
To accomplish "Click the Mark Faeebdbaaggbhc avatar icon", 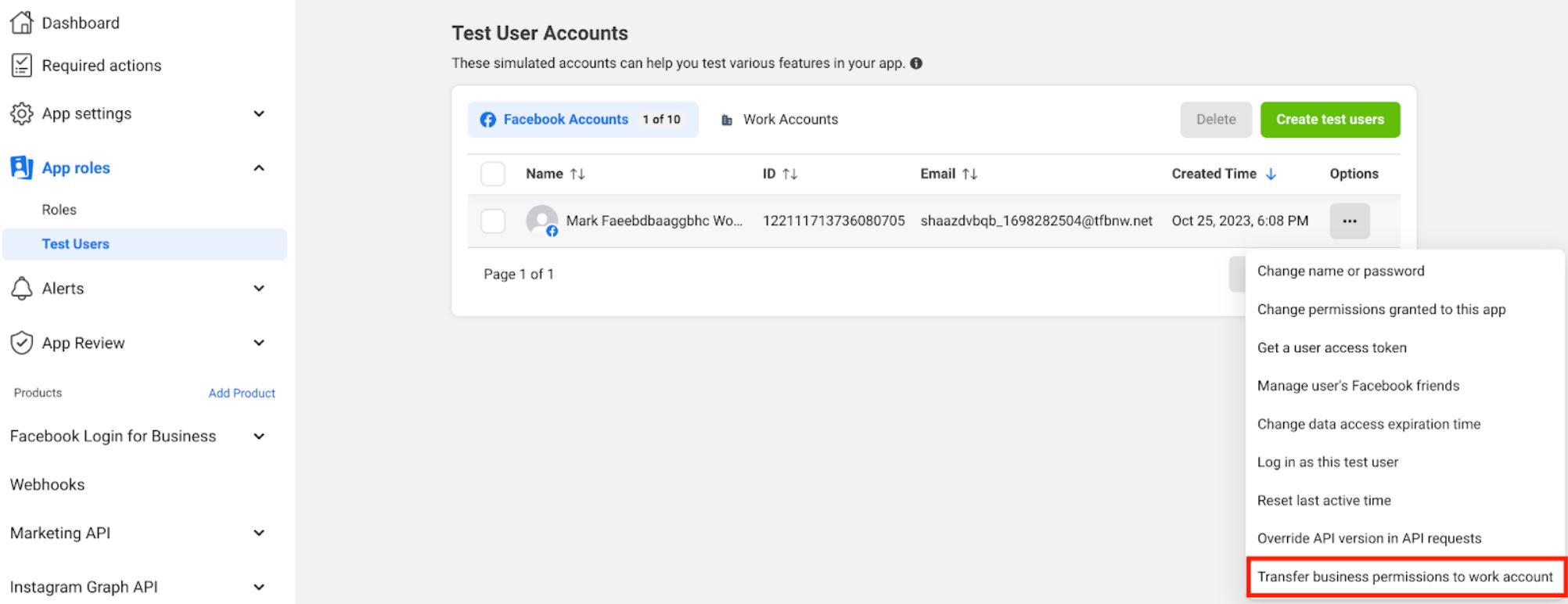I will 542,221.
